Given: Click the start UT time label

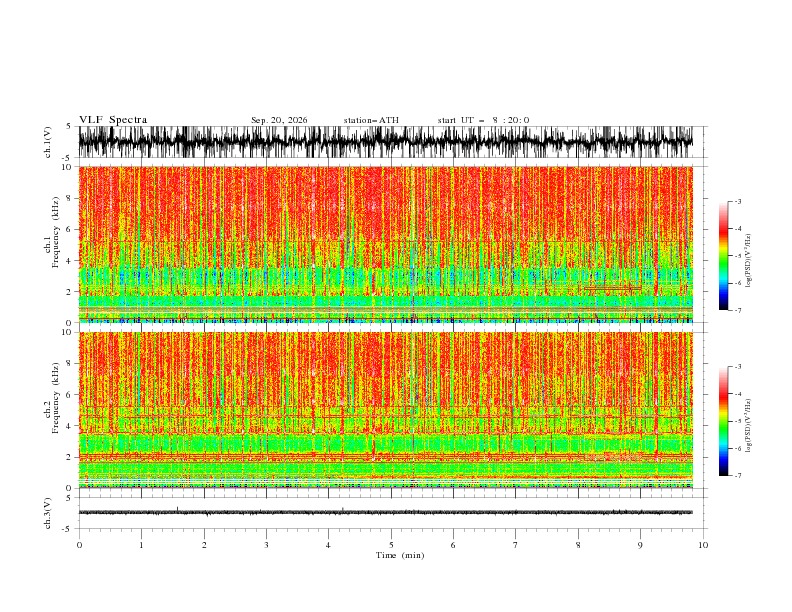Looking at the screenshot, I should click(483, 120).
